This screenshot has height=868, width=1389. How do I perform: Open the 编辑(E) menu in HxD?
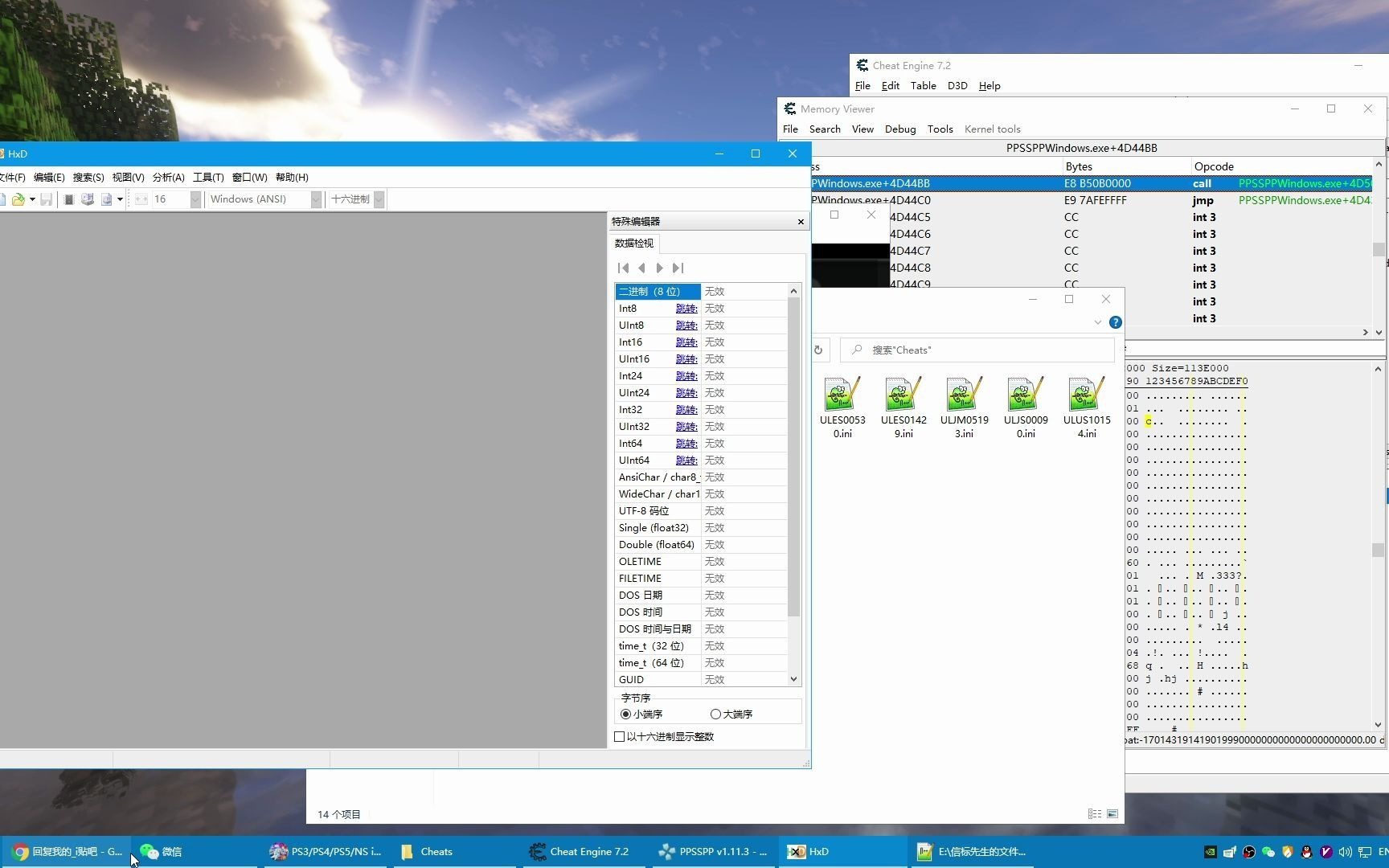coord(49,178)
